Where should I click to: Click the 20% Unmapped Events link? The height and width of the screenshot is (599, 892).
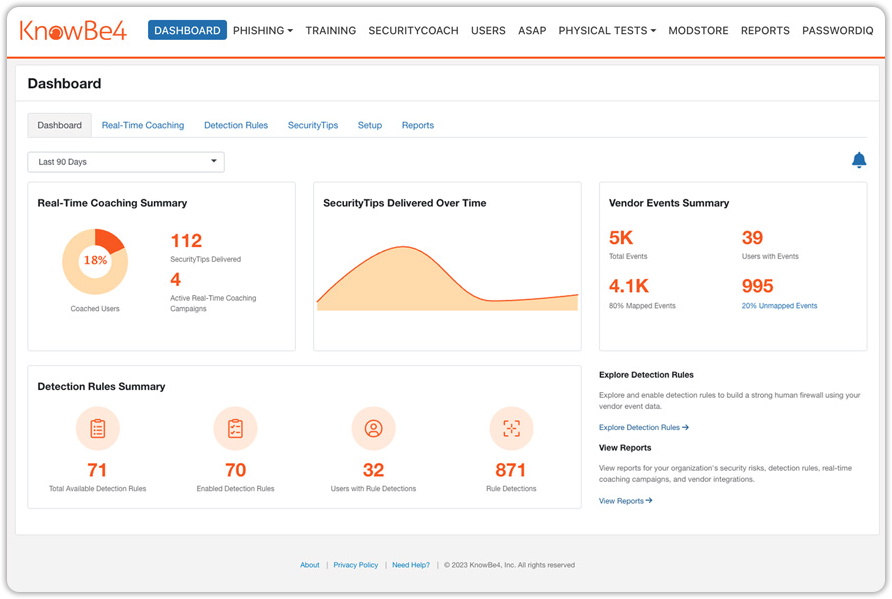point(779,306)
